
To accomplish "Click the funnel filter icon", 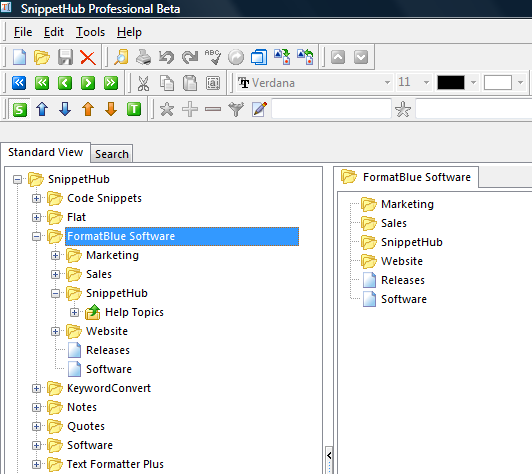I will click(x=236, y=109).
